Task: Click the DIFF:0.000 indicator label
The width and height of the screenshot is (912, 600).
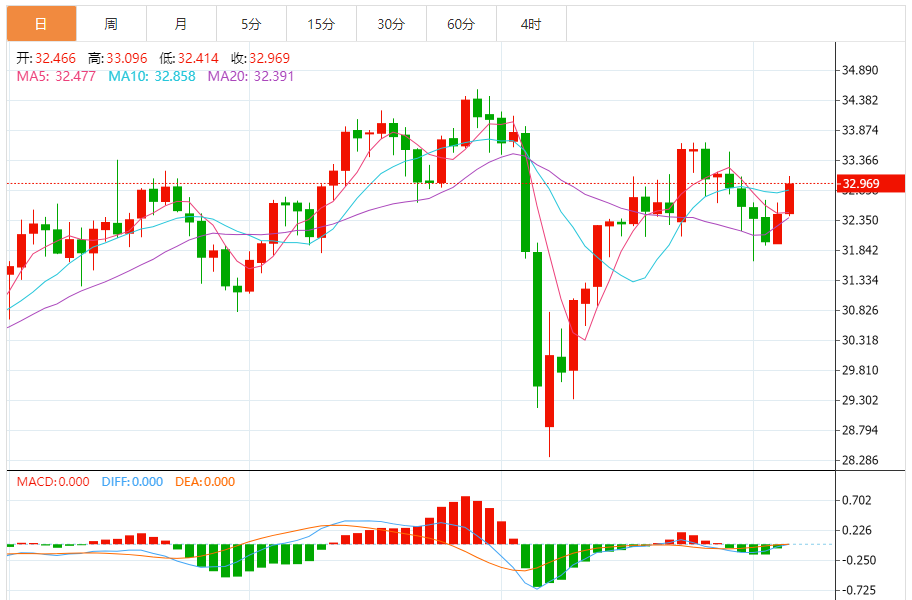Action: (132, 481)
